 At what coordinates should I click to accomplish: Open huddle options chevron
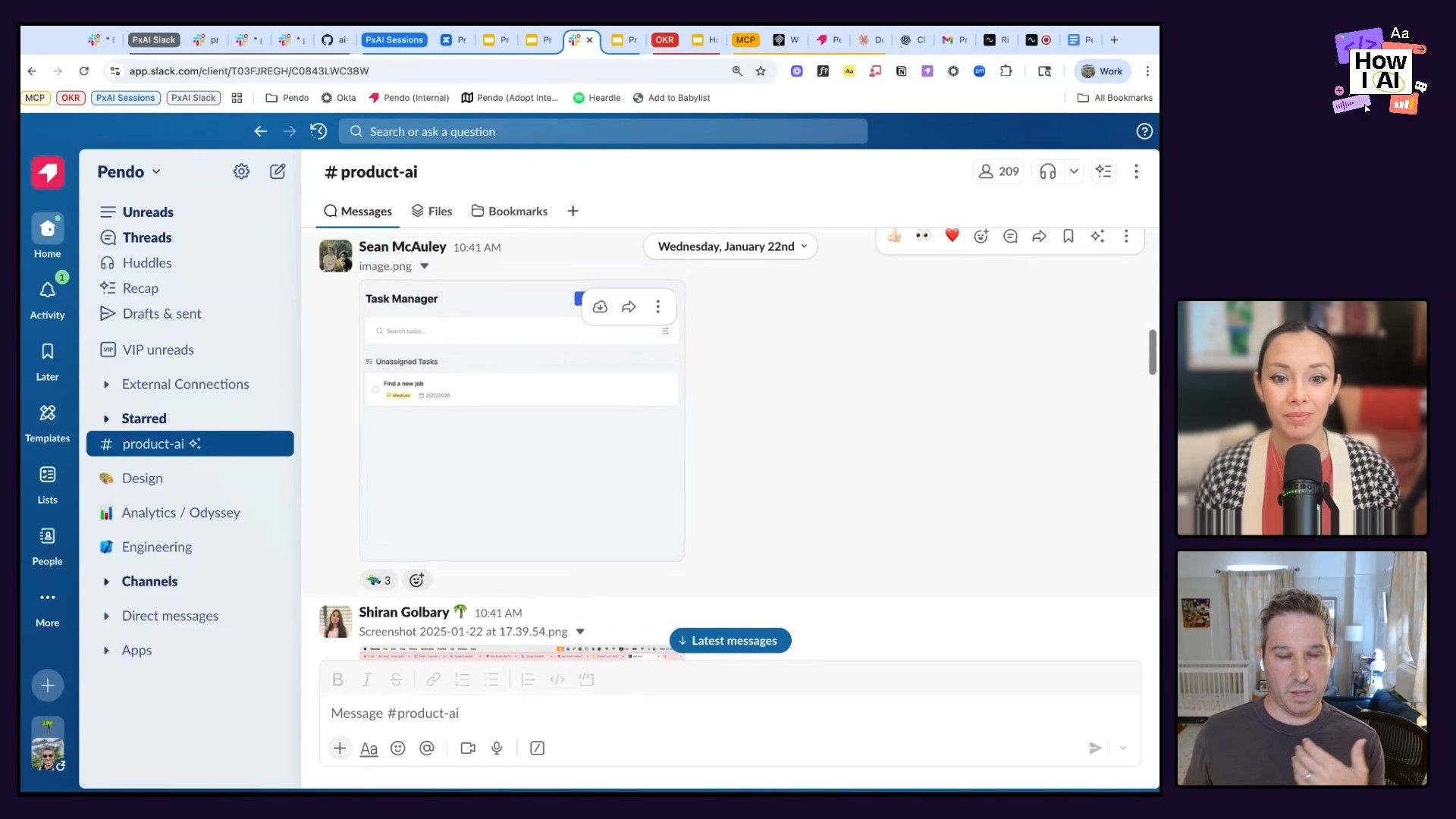coord(1074,171)
